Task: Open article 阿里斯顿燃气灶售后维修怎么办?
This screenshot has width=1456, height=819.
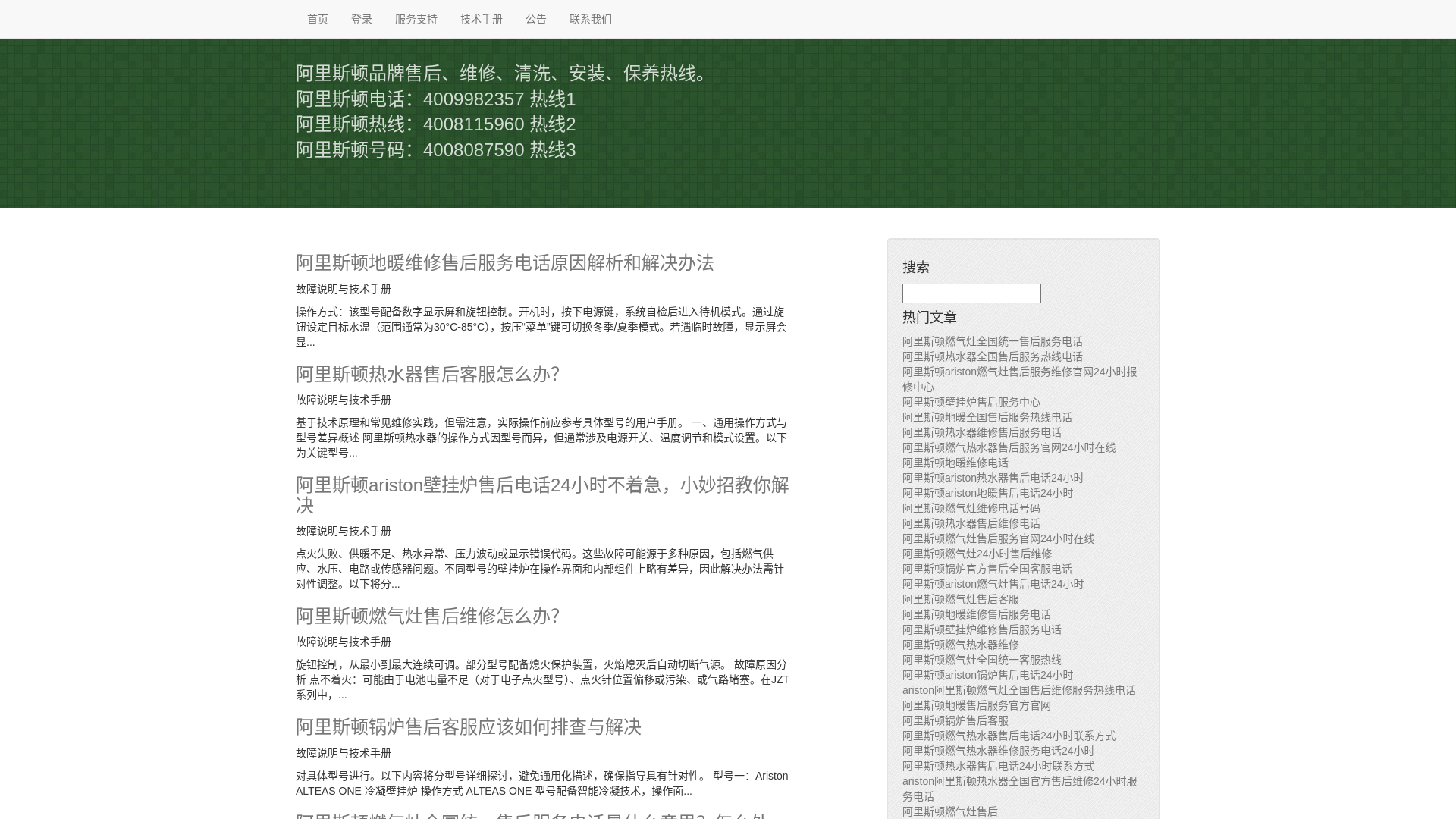Action: [x=428, y=616]
